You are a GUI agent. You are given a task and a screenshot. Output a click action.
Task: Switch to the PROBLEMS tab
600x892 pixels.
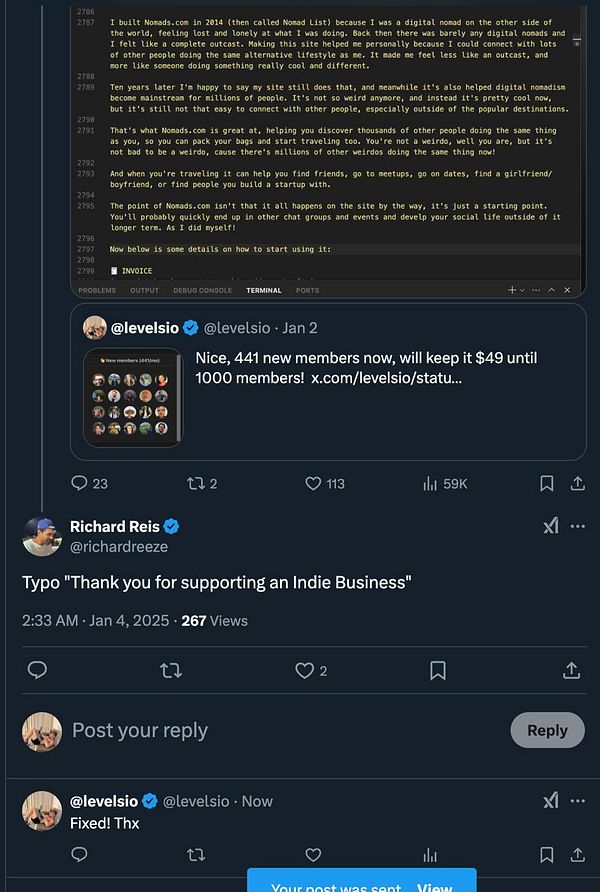click(97, 290)
